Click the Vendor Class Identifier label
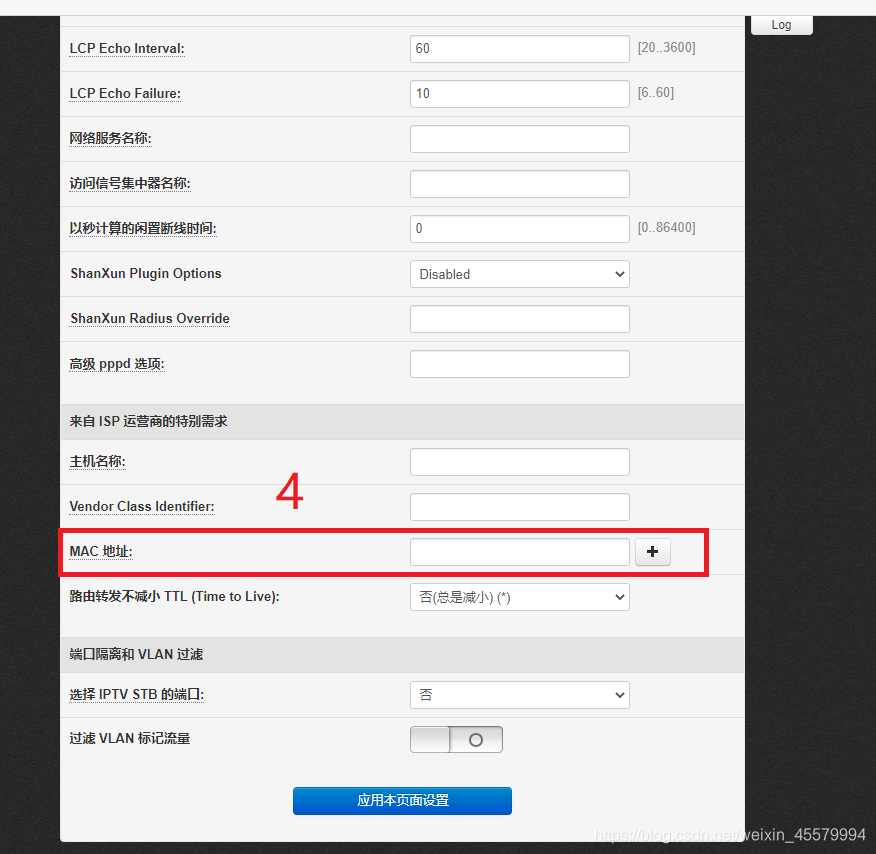 [x=142, y=506]
